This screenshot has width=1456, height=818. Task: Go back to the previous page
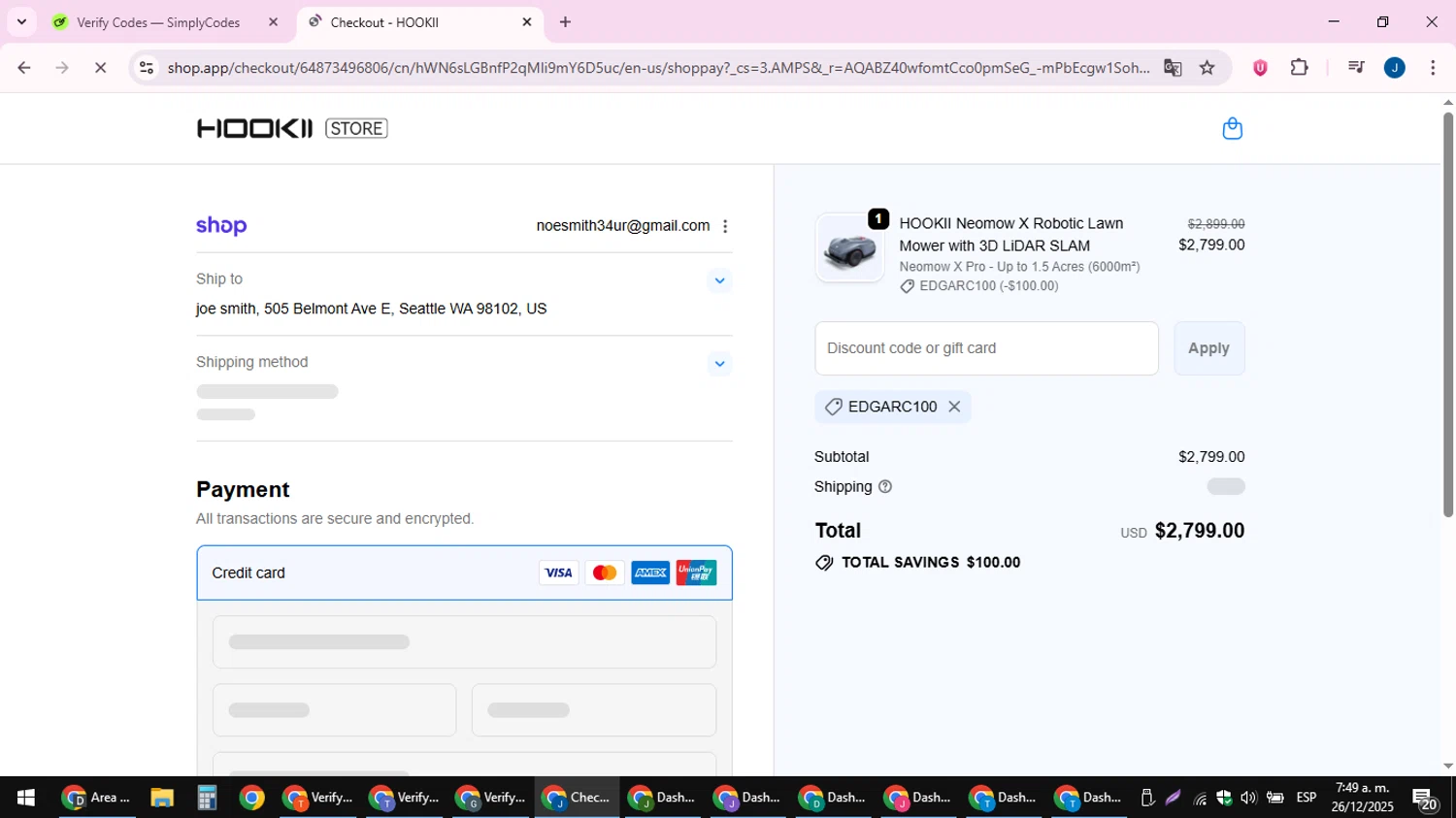pyautogui.click(x=24, y=68)
